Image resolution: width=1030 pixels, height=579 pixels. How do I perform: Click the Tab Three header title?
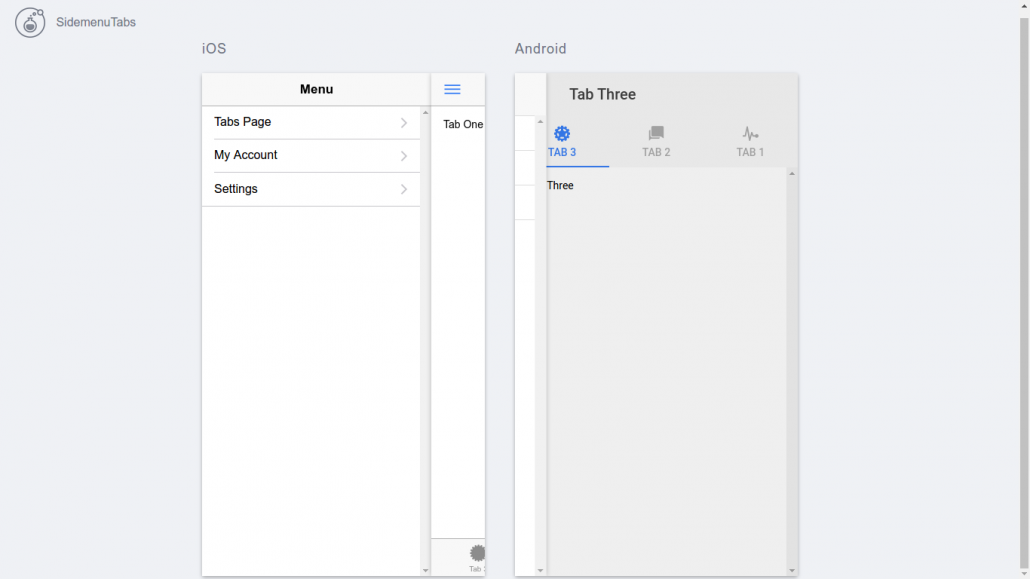(x=601, y=94)
